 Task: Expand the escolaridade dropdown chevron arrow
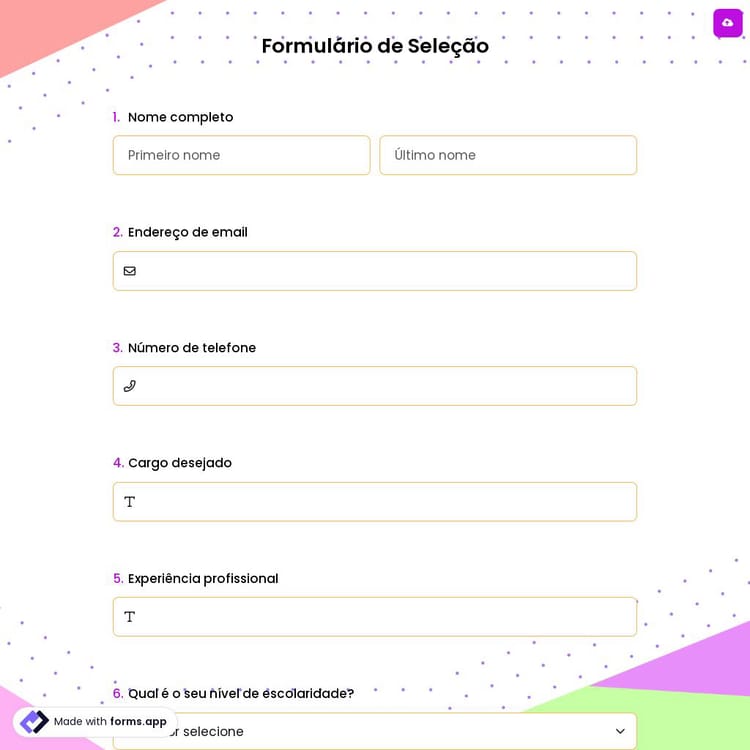[x=620, y=732]
